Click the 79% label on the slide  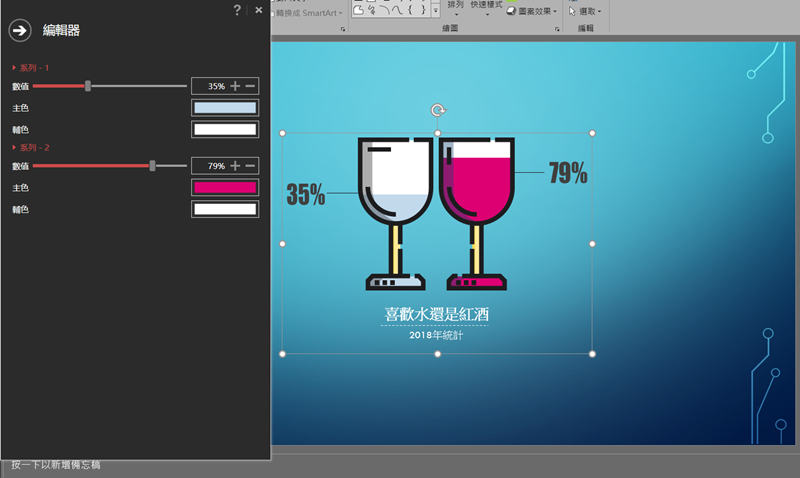[x=568, y=172]
